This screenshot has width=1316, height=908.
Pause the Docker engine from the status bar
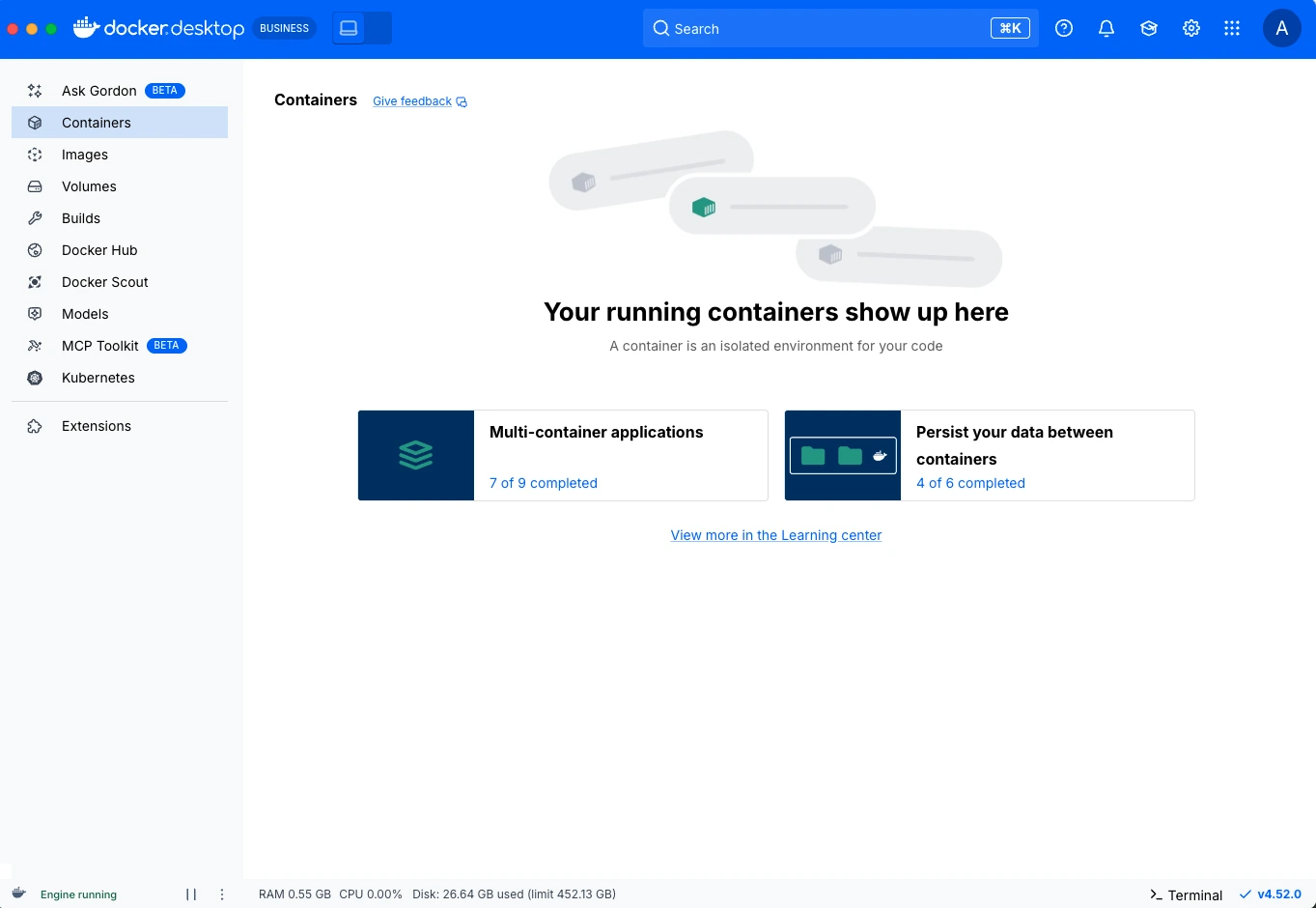tap(190, 894)
